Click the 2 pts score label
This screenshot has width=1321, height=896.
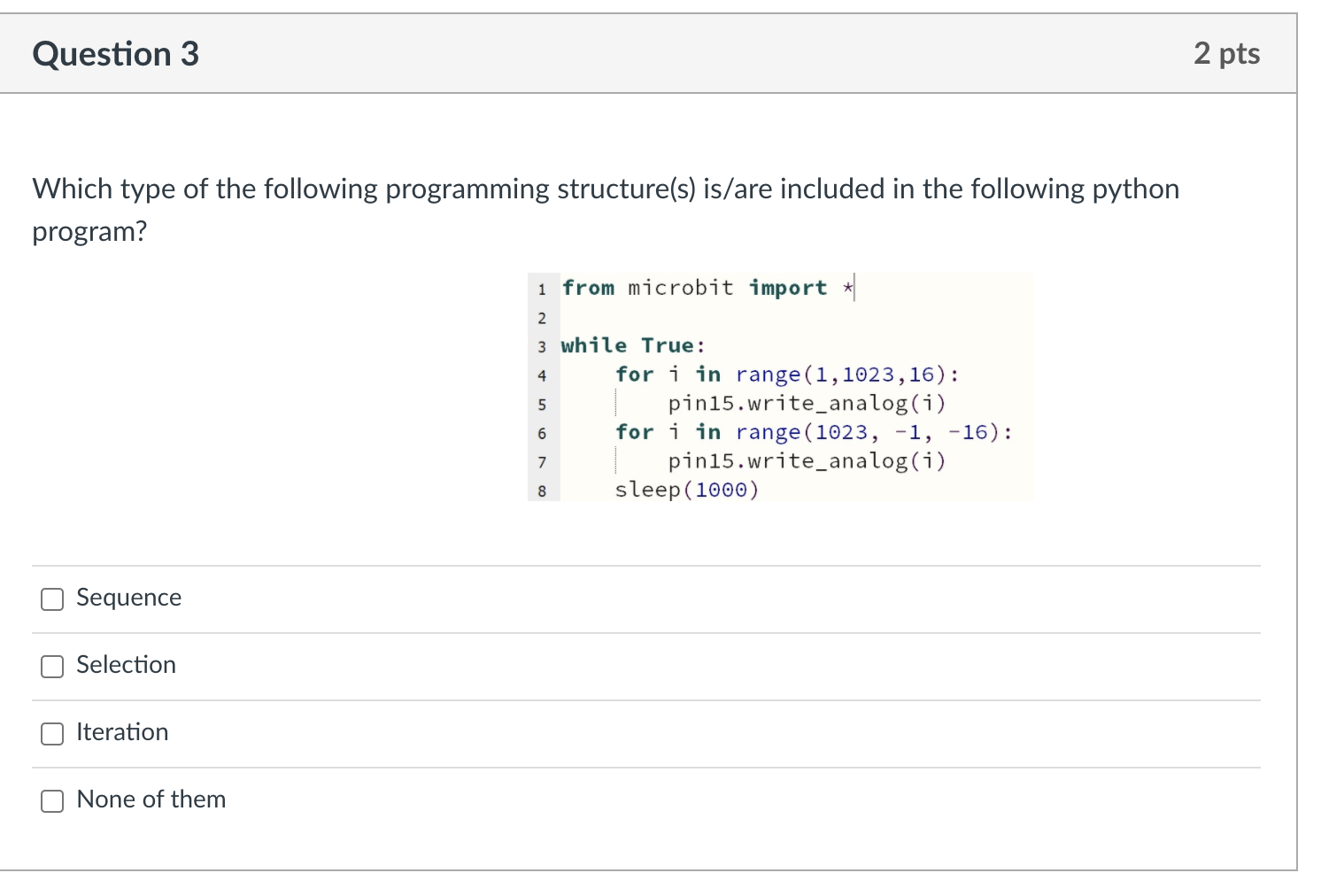(x=1226, y=53)
